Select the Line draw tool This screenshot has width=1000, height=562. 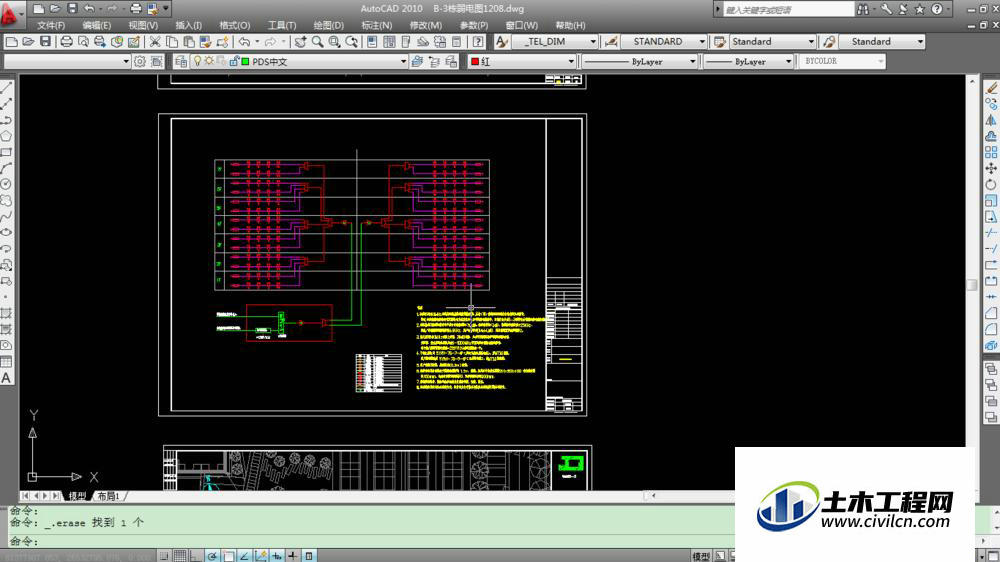click(x=6, y=87)
